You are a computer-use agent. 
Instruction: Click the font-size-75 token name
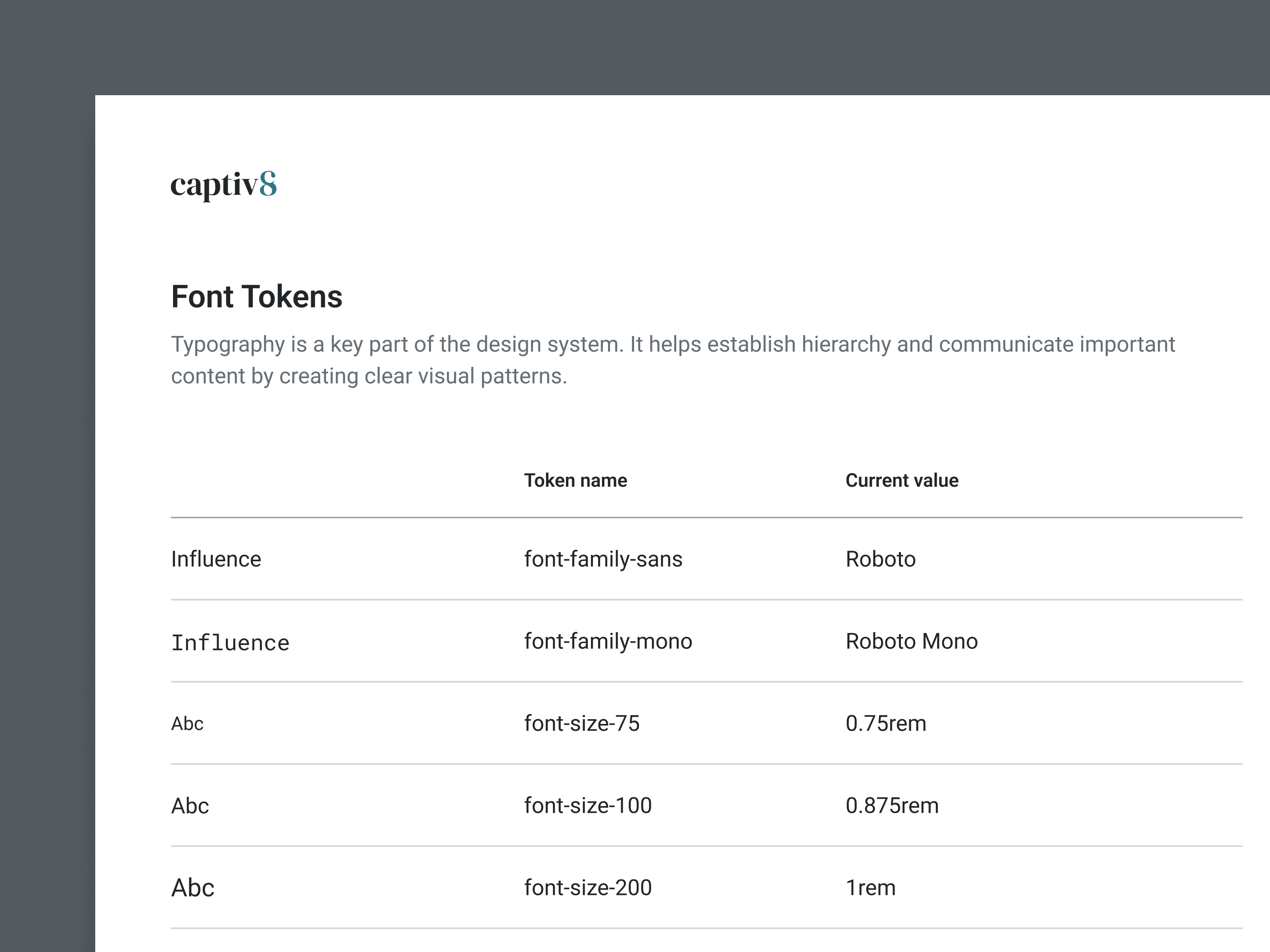[x=581, y=723]
